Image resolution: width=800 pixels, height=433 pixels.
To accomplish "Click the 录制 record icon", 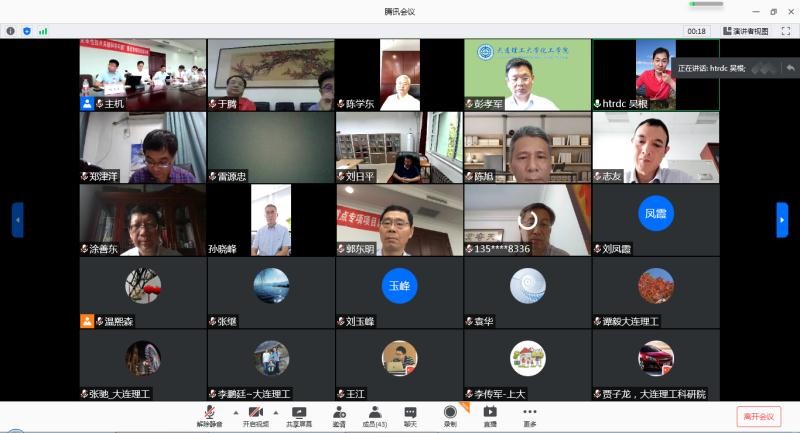I will (x=450, y=414).
